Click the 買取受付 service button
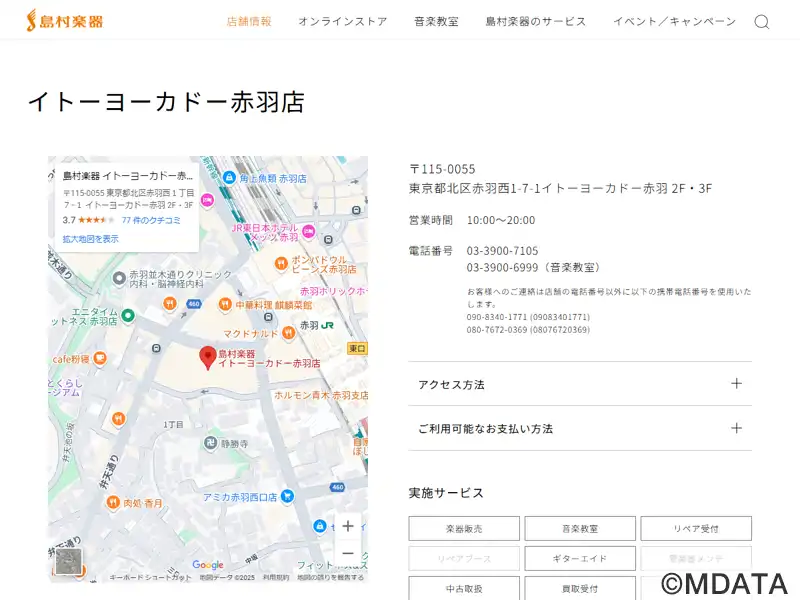Screen dimensions: 800x600 click(580, 588)
